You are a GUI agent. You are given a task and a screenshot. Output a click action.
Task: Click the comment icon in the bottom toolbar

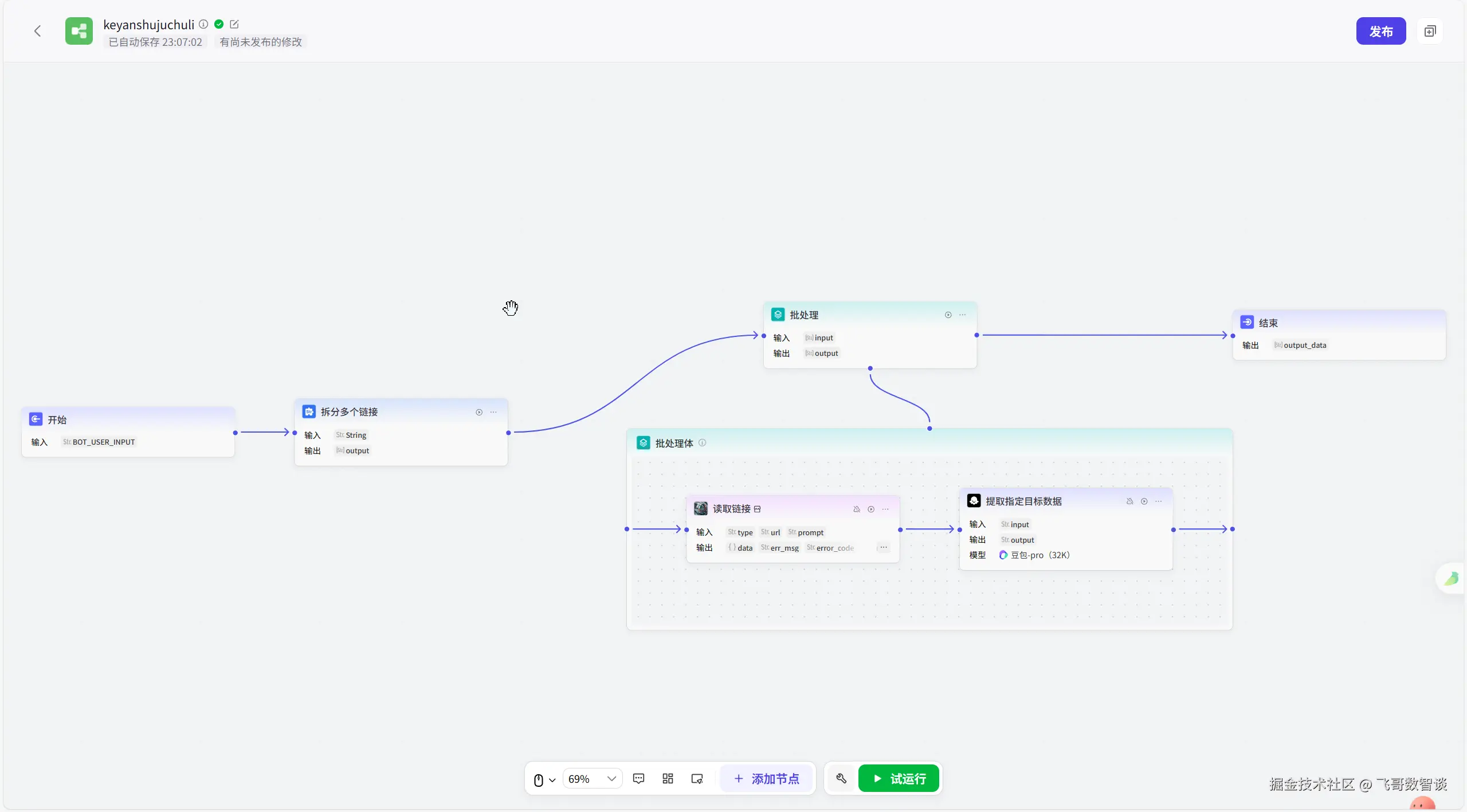coord(638,778)
